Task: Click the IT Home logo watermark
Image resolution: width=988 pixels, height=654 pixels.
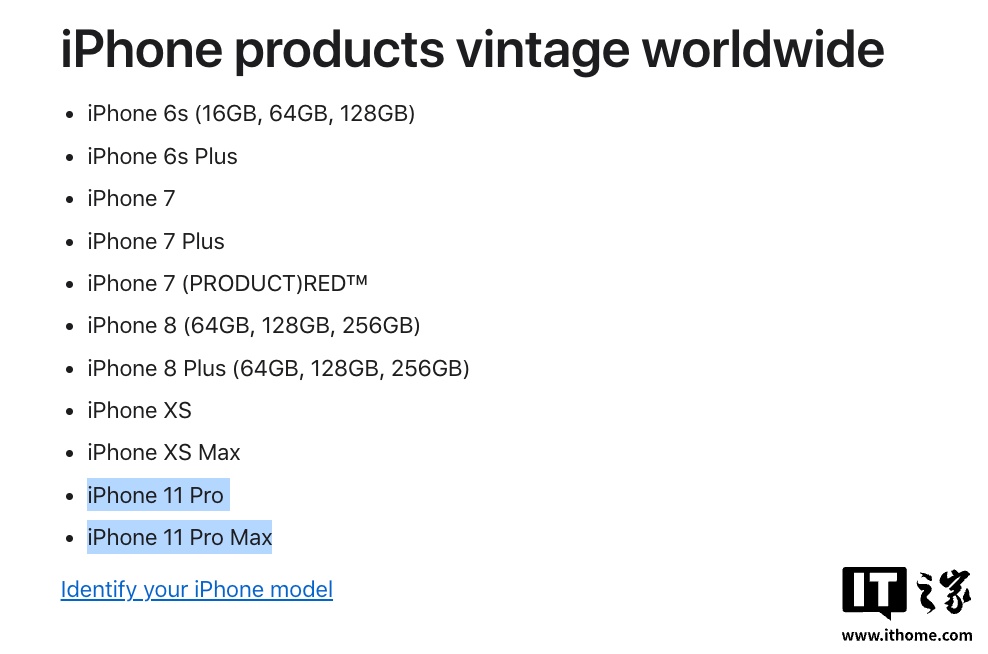Action: tap(906, 592)
